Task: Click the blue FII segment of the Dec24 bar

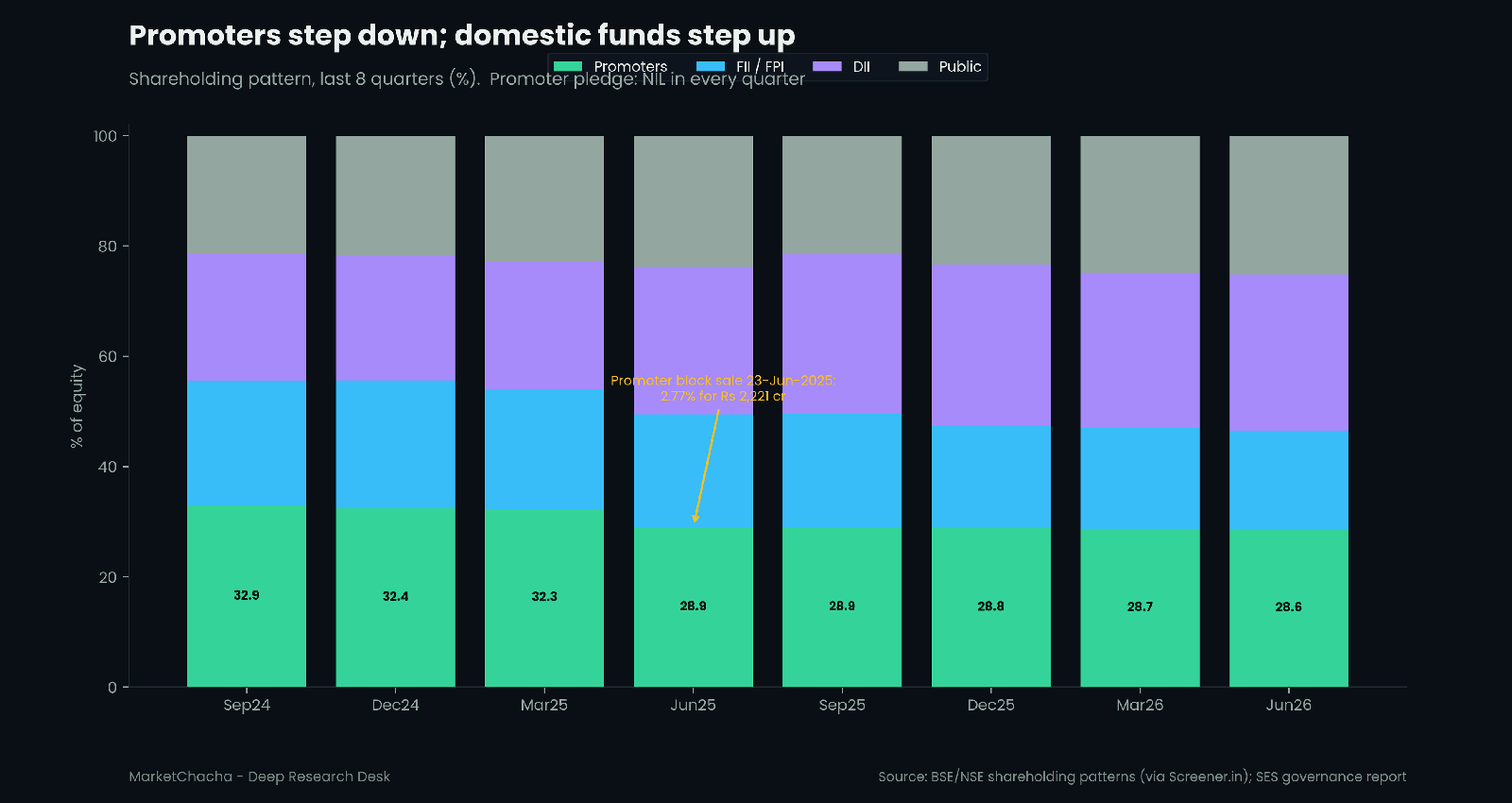Action: [x=395, y=445]
